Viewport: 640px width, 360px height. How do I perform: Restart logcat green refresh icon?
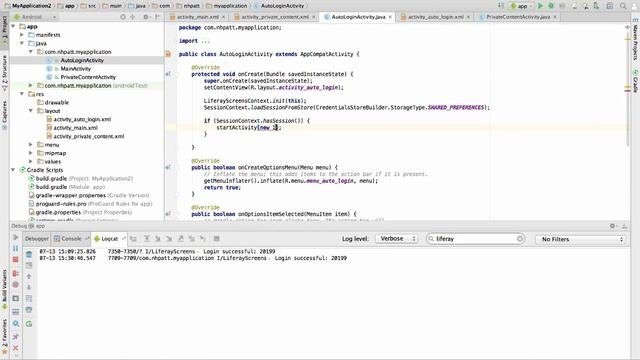(x=29, y=324)
